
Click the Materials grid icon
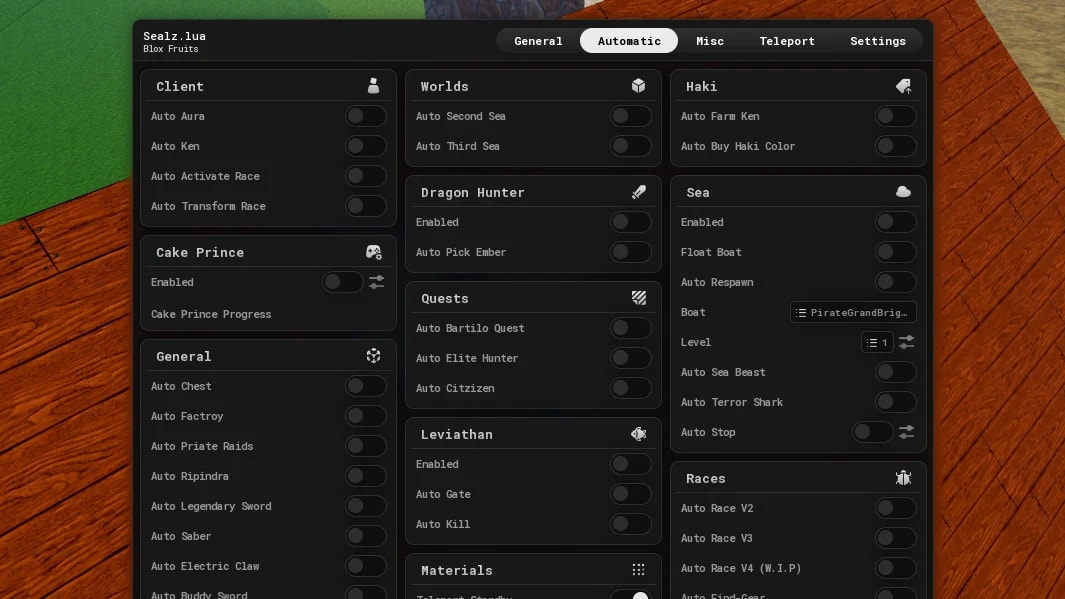(638, 570)
